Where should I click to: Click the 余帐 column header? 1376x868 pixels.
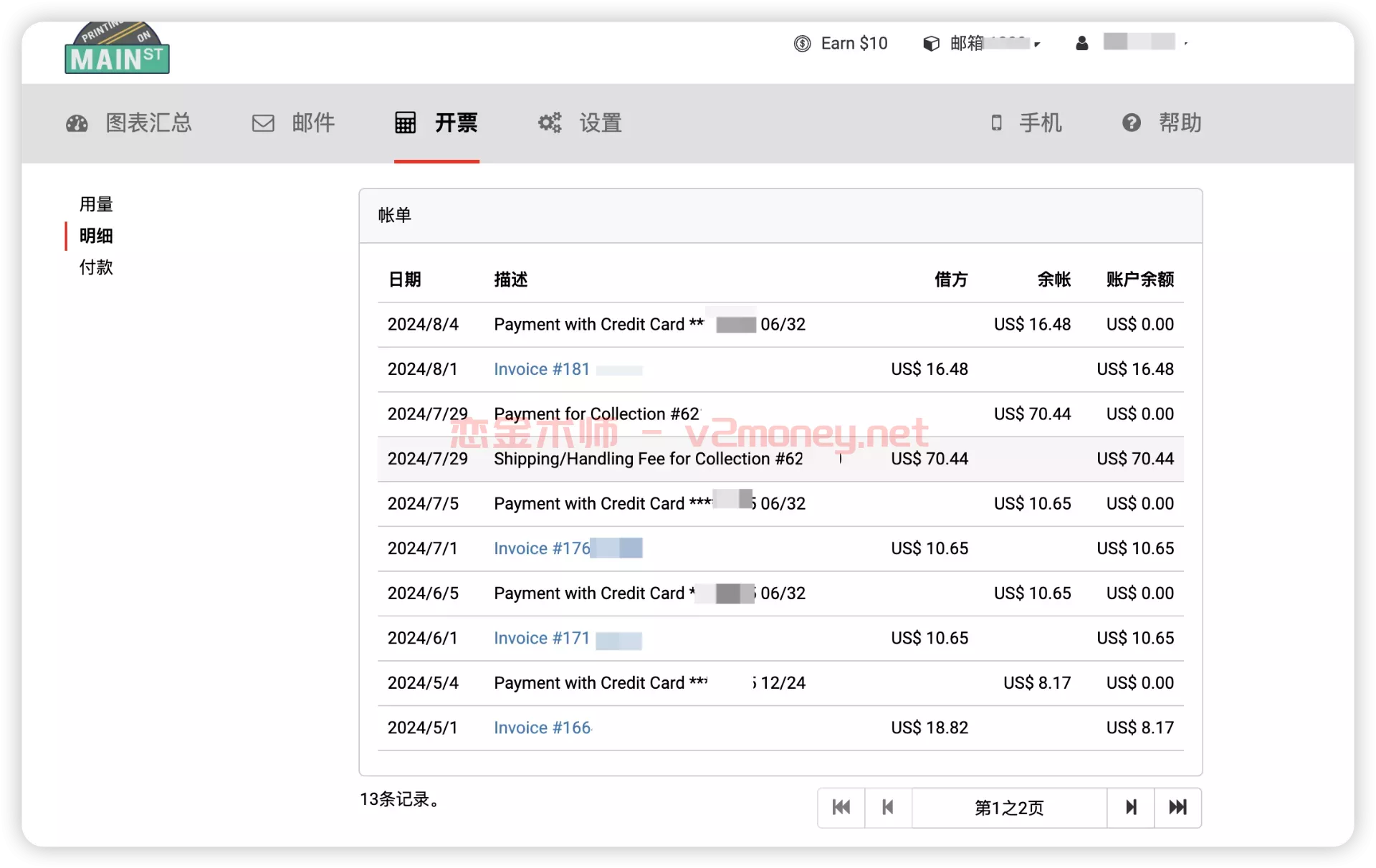tap(1054, 280)
